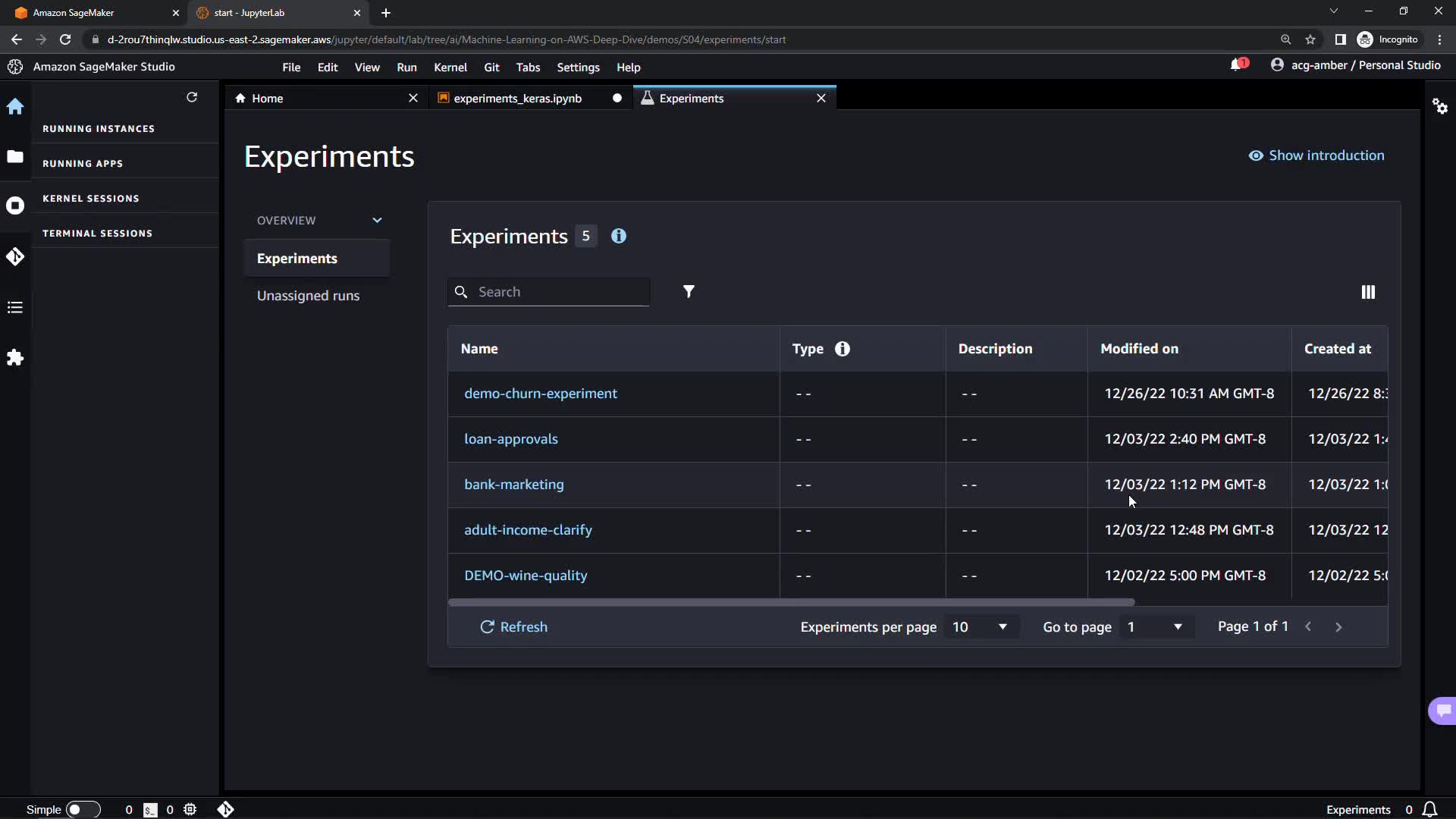
Task: Open Running Terminals and Kernels icon
Action: (15, 206)
